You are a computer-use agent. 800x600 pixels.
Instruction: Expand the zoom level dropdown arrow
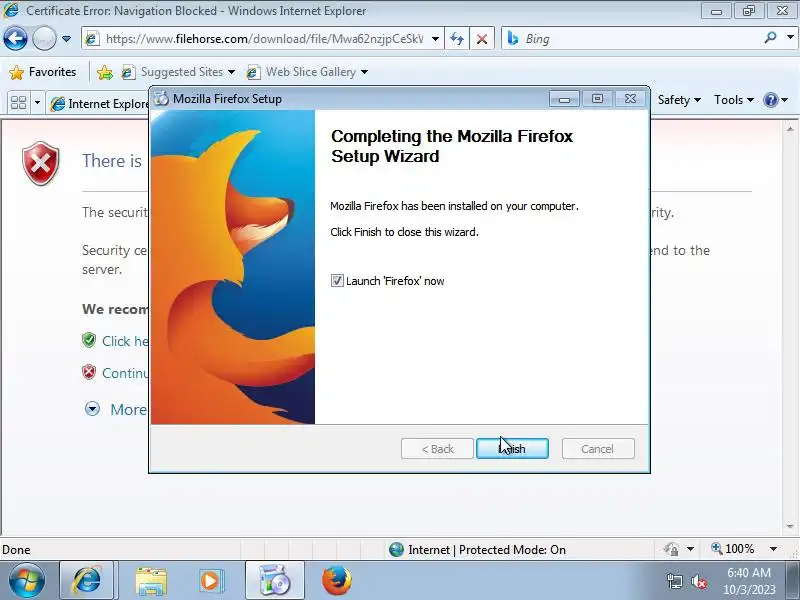[773, 549]
